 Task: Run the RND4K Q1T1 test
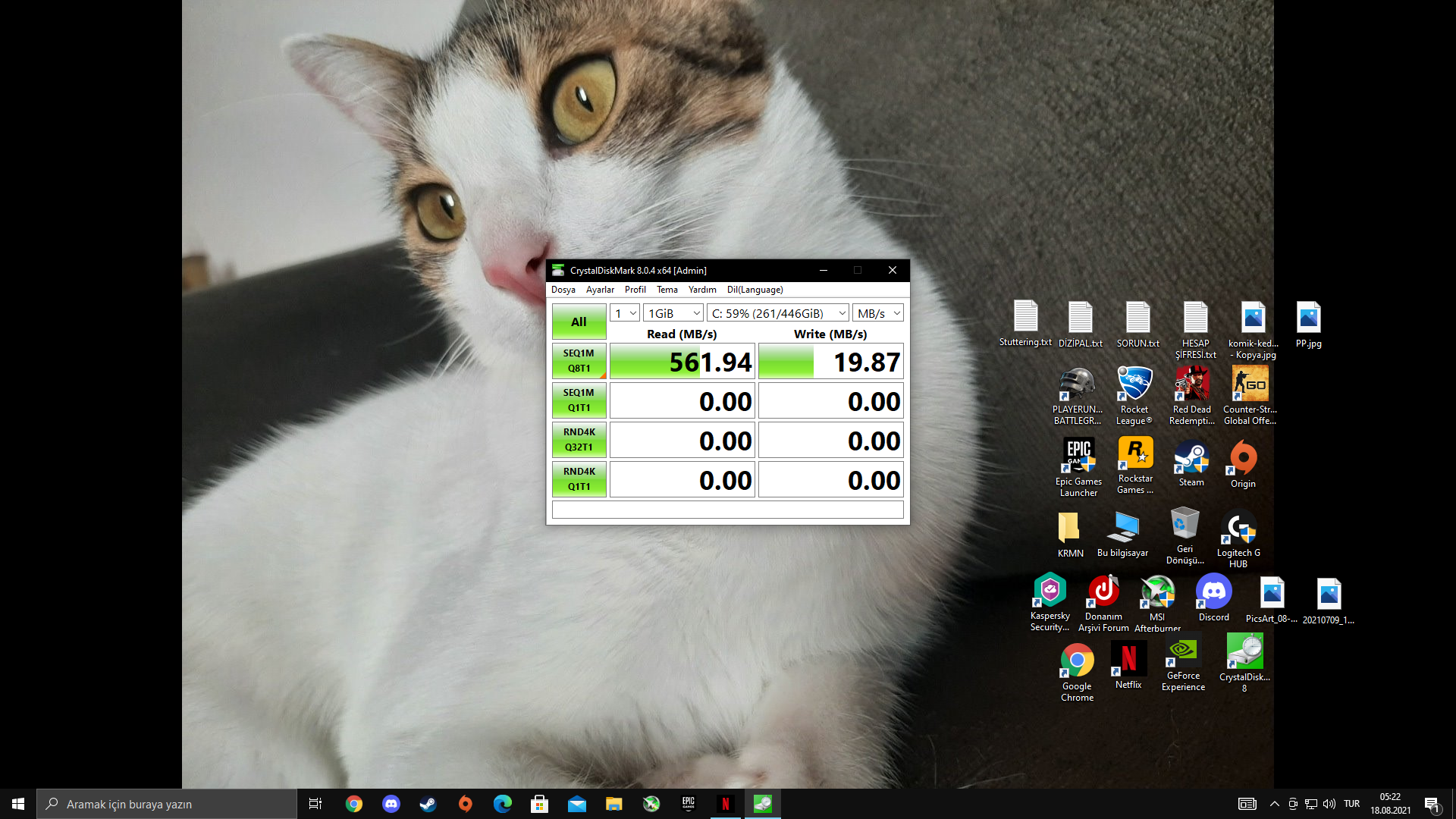579,479
